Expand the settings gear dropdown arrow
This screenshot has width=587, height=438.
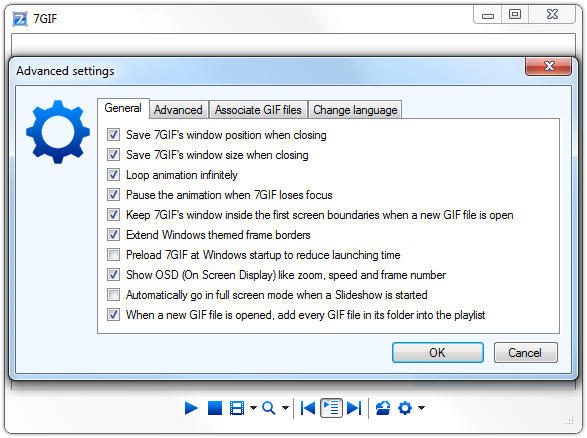tap(422, 408)
